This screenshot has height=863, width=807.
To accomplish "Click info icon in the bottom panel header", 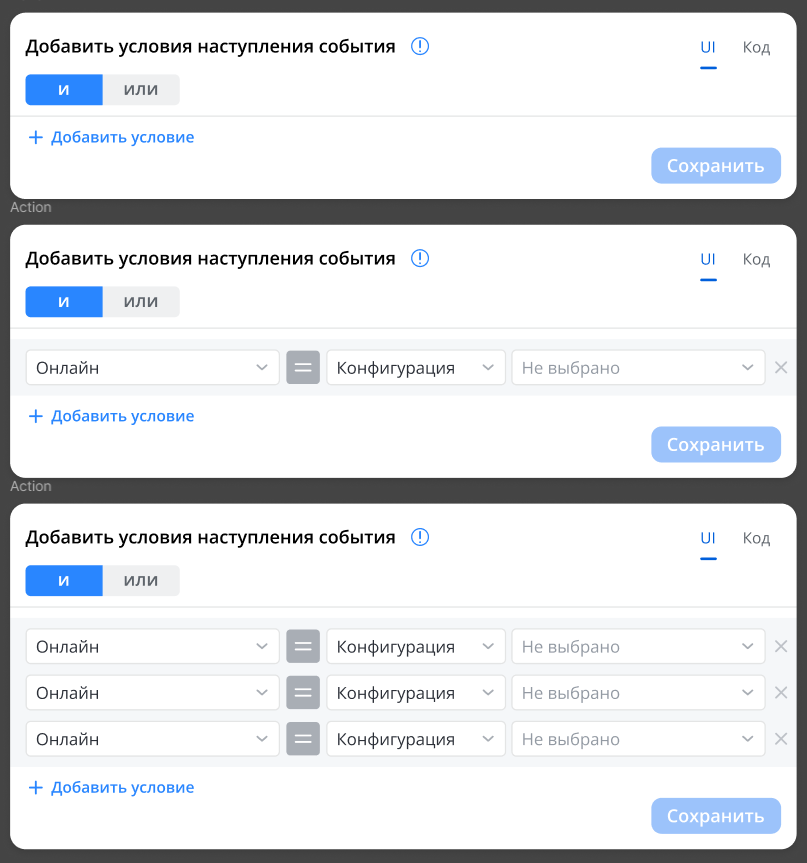I will tap(420, 537).
